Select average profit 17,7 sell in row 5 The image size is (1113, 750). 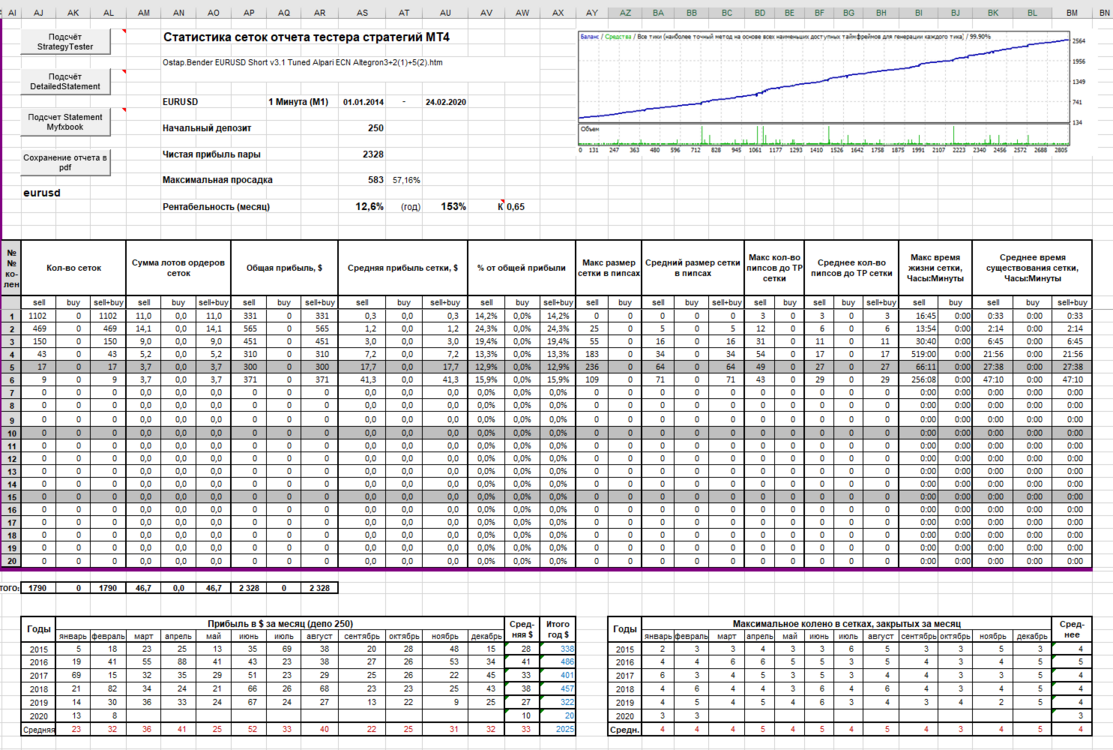tap(362, 368)
